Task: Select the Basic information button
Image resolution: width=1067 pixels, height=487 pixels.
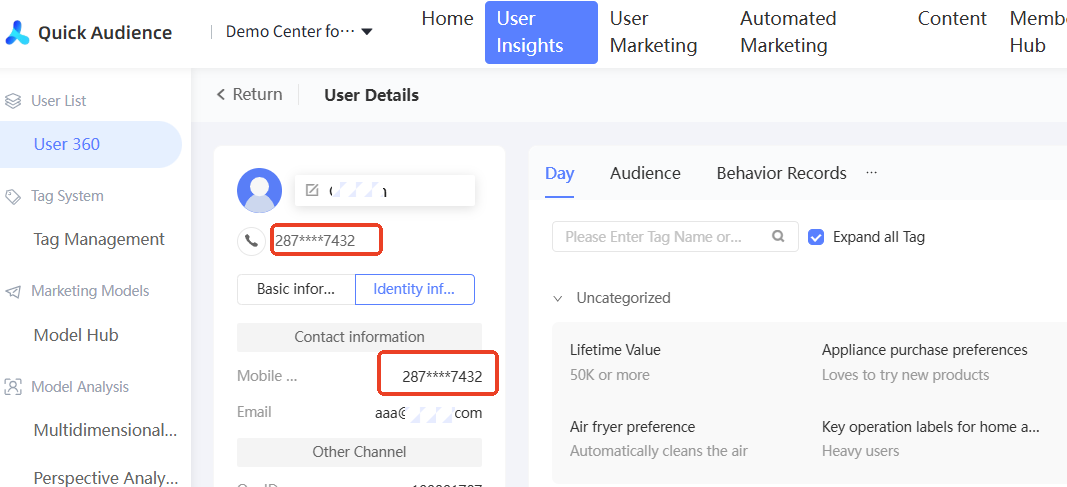Action: point(296,289)
